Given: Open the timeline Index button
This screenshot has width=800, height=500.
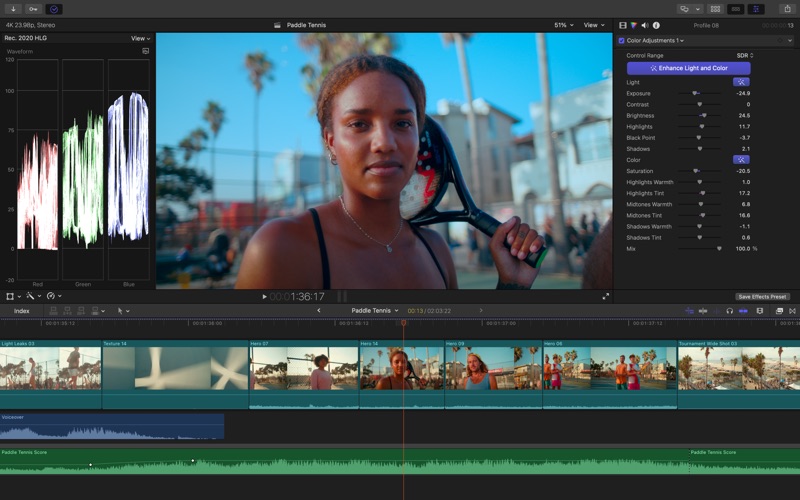Looking at the screenshot, I should pos(21,311).
